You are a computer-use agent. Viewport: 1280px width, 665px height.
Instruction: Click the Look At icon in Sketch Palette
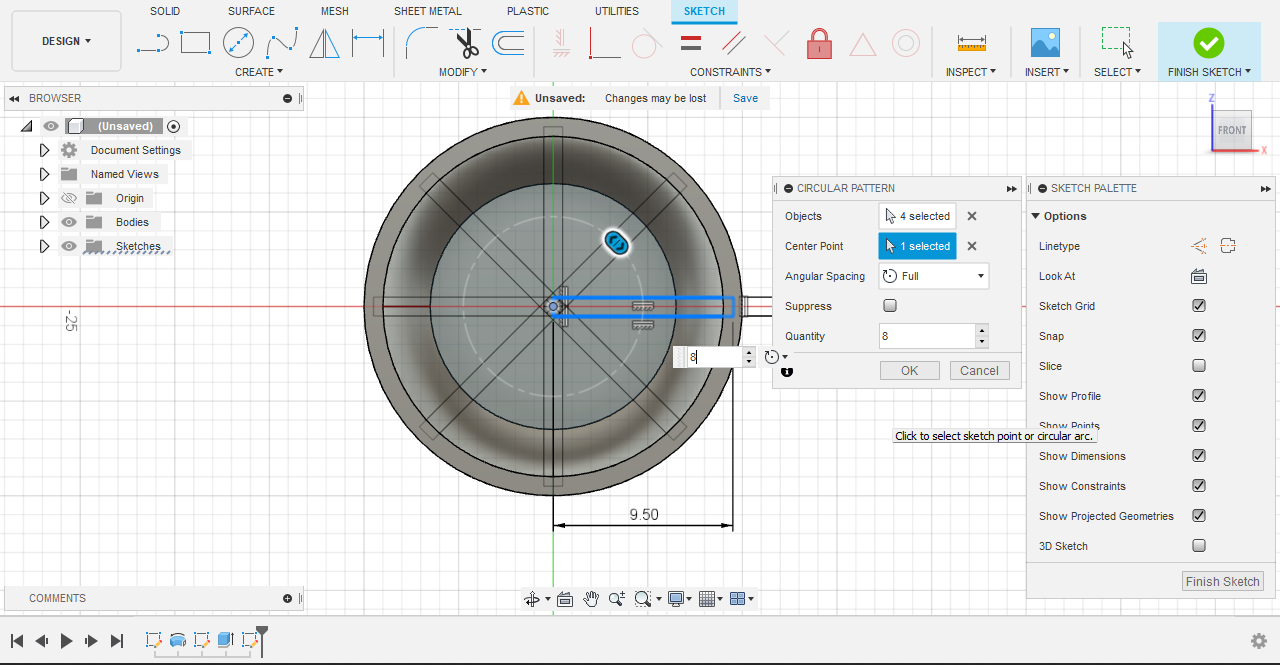tap(1199, 277)
